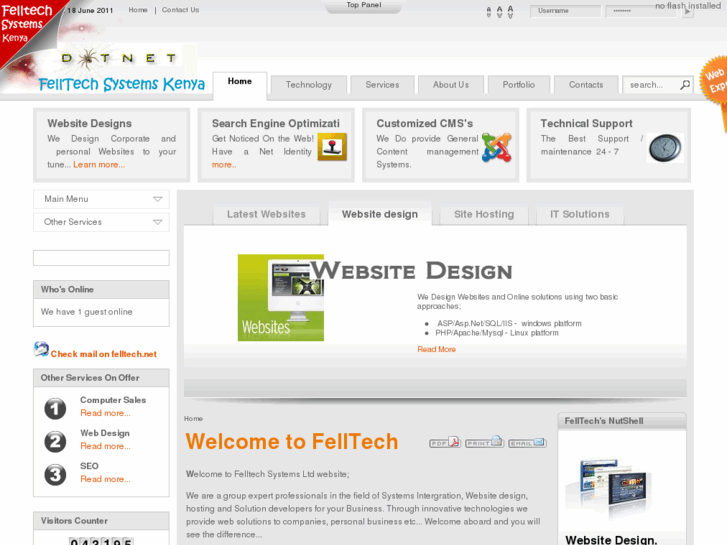Click Learn more in Website Designs box
The width and height of the screenshot is (727, 545).
[99, 165]
